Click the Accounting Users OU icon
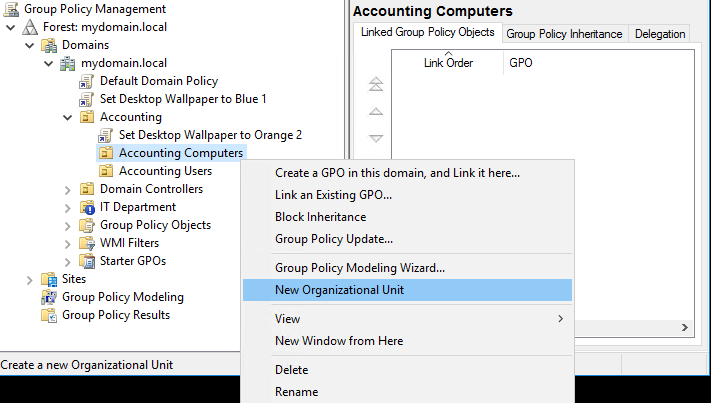Image resolution: width=711 pixels, height=403 pixels. coord(106,171)
